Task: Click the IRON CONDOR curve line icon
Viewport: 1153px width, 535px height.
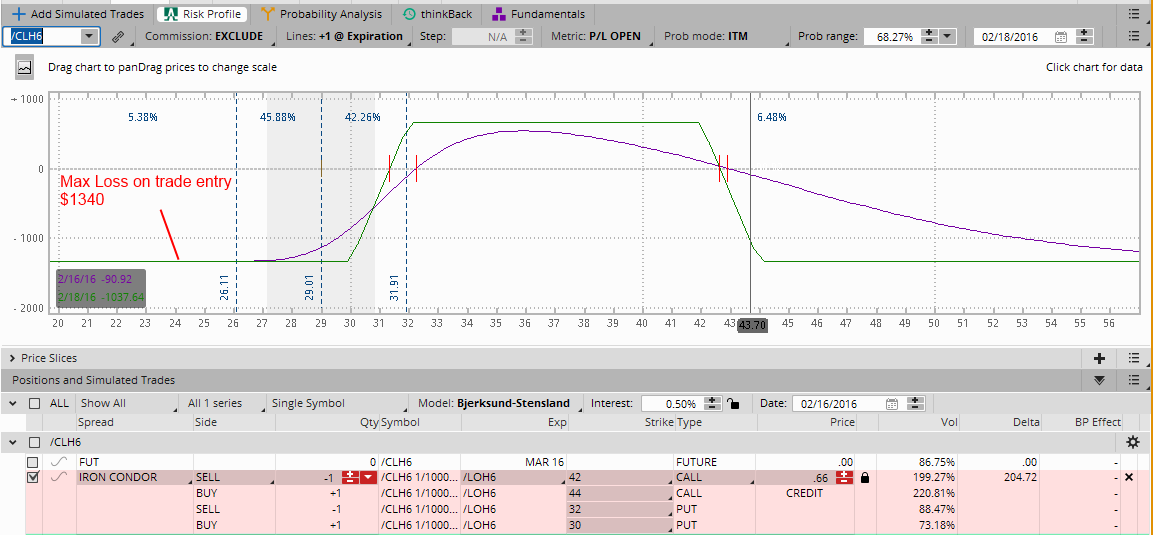Action: click(59, 478)
